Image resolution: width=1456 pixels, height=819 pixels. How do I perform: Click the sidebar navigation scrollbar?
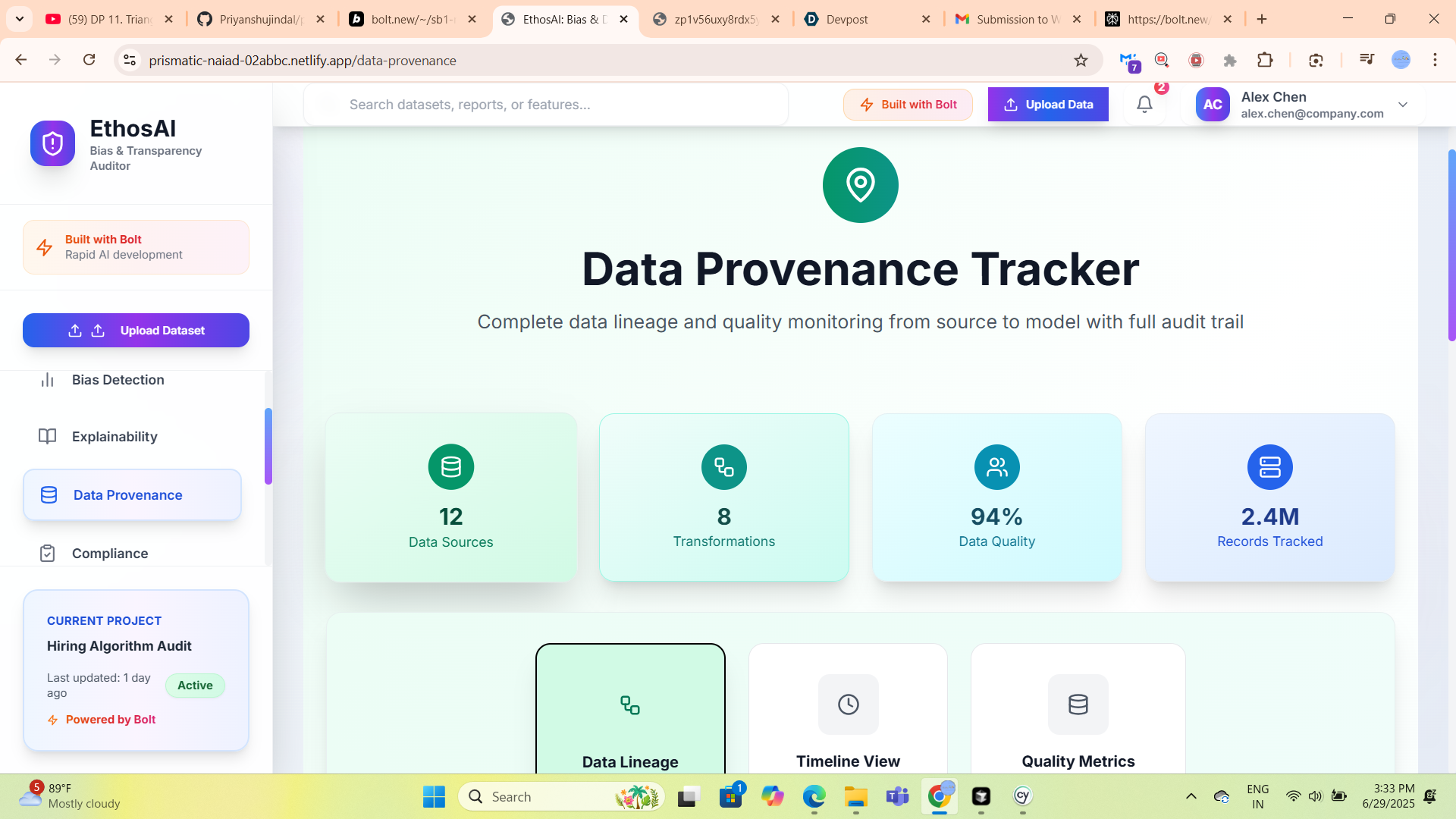[x=268, y=447]
